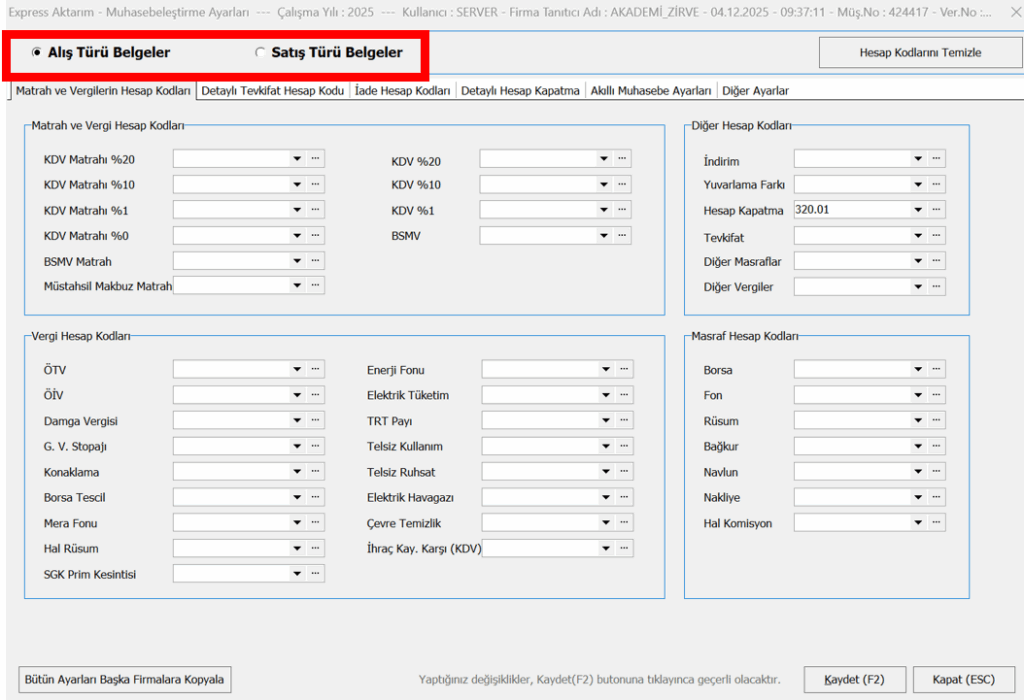
Task: Browse accounts for KDV %1 (ellipsis)
Action: click(622, 210)
